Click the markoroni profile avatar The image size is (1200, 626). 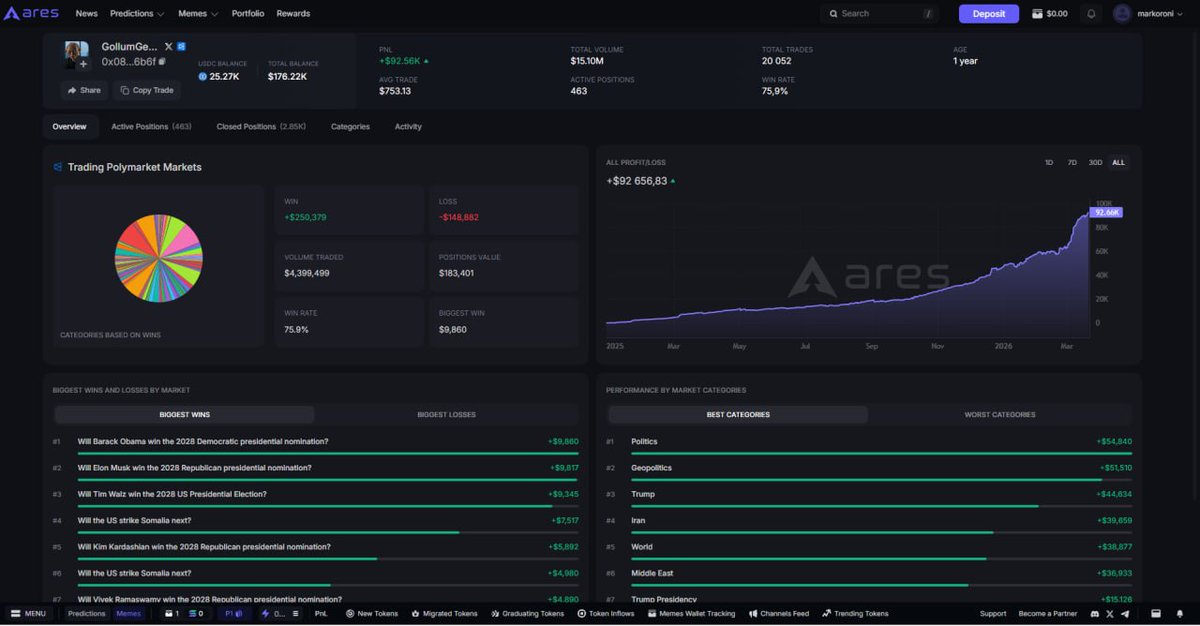(1122, 14)
